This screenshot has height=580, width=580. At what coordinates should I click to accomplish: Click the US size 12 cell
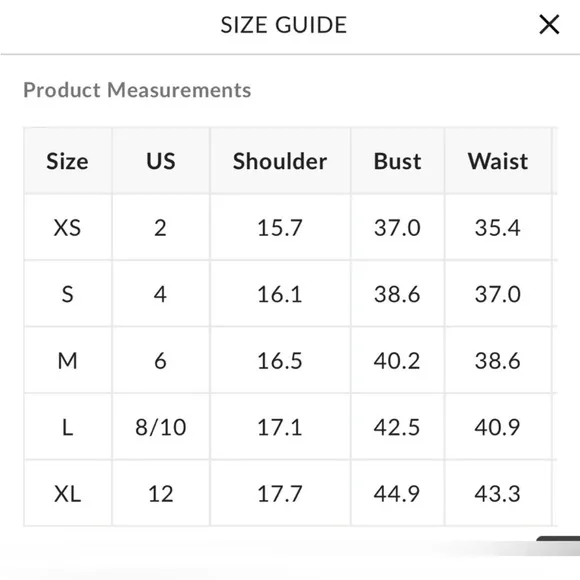161,493
